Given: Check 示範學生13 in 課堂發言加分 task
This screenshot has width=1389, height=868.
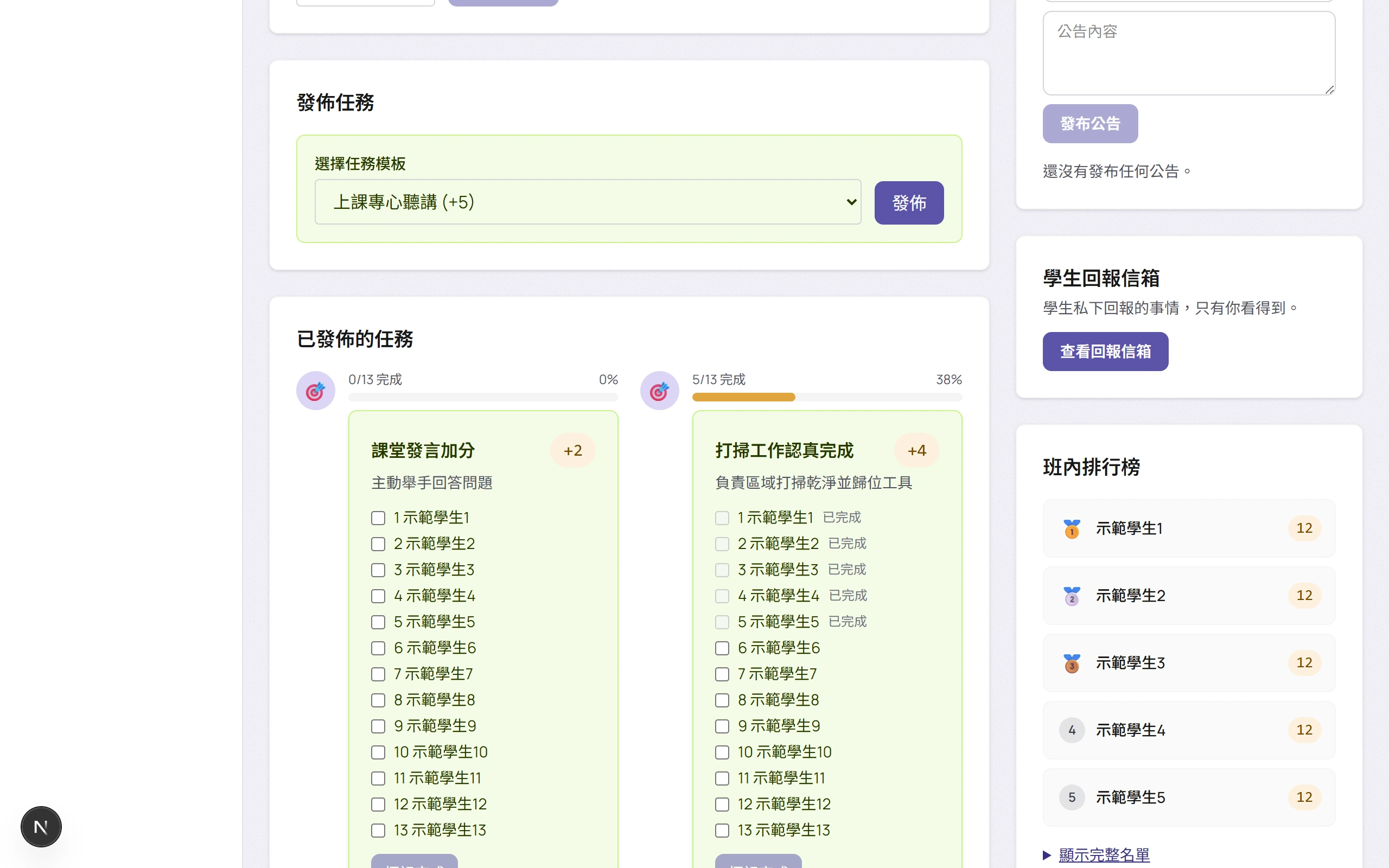Looking at the screenshot, I should (x=378, y=830).
